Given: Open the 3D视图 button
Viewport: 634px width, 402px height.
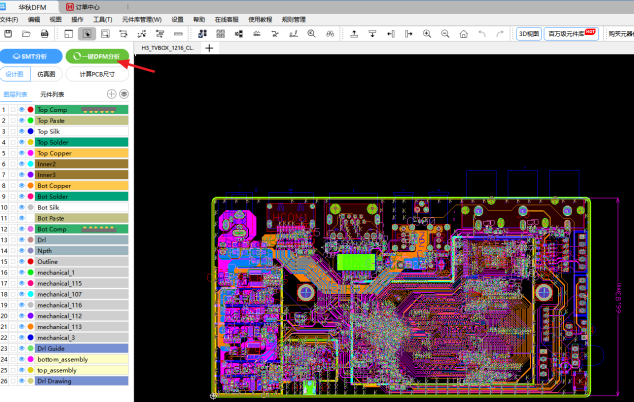Looking at the screenshot, I should [x=529, y=34].
